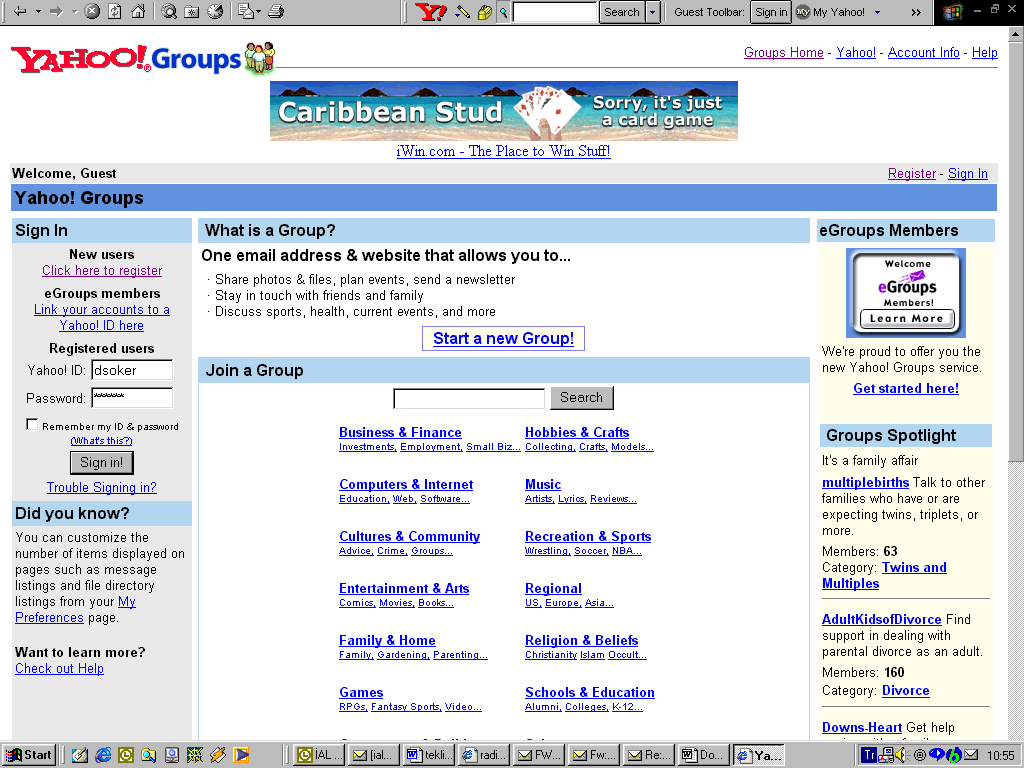Switch to the 'iAL ...' taskbar window
1024x768 pixels.
coord(319,755)
